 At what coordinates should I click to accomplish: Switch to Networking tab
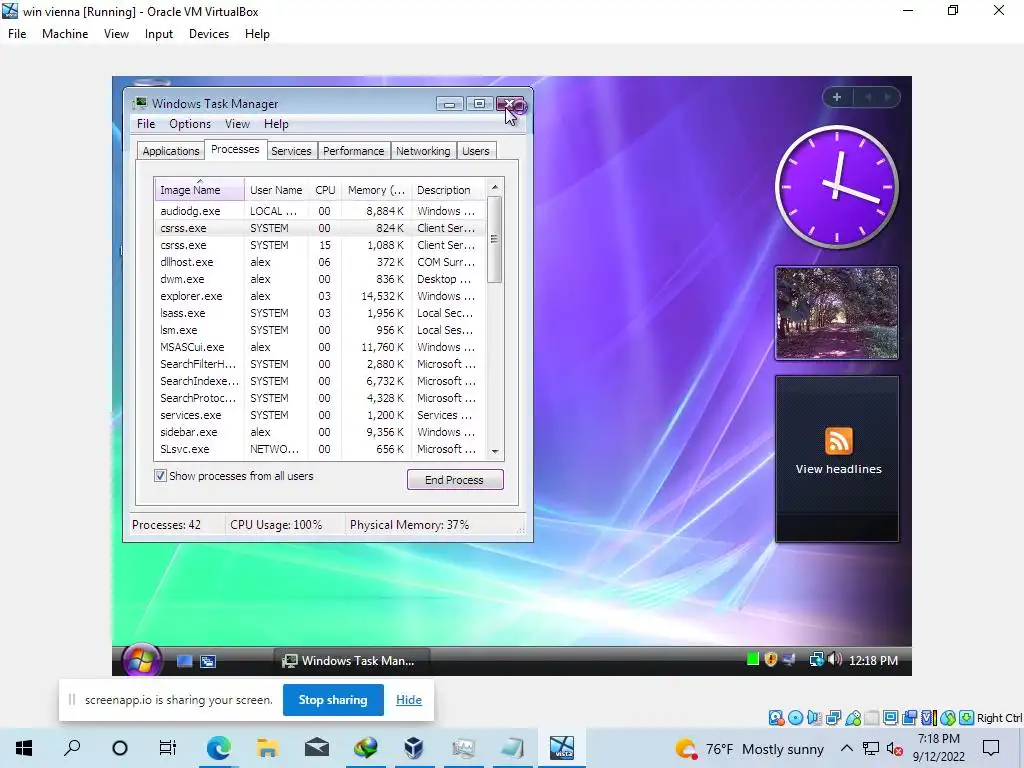pyautogui.click(x=423, y=151)
